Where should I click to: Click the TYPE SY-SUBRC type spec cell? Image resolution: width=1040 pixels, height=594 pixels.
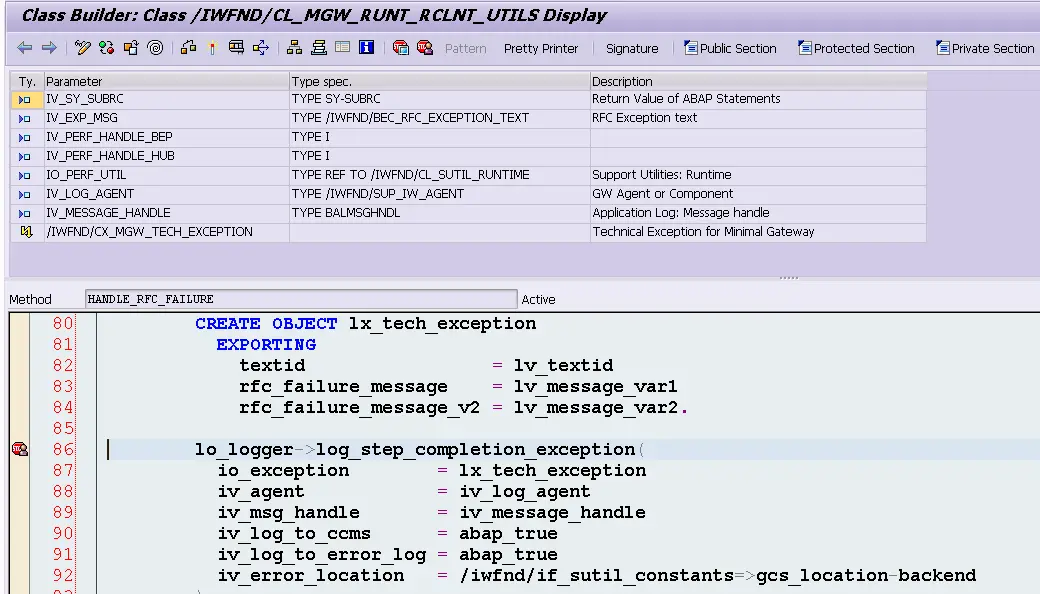[x=440, y=99]
